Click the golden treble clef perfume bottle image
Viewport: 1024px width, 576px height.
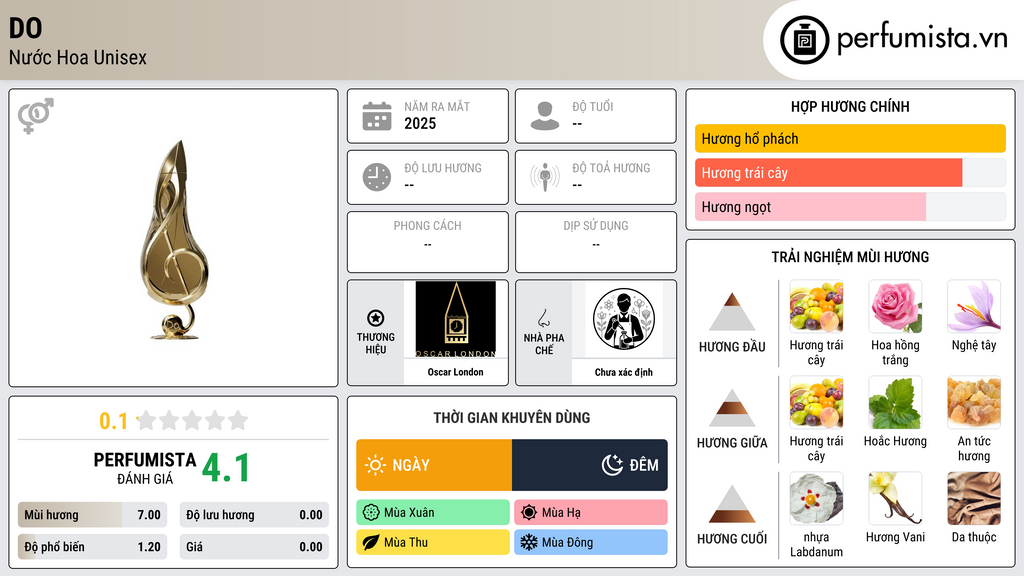(x=174, y=240)
